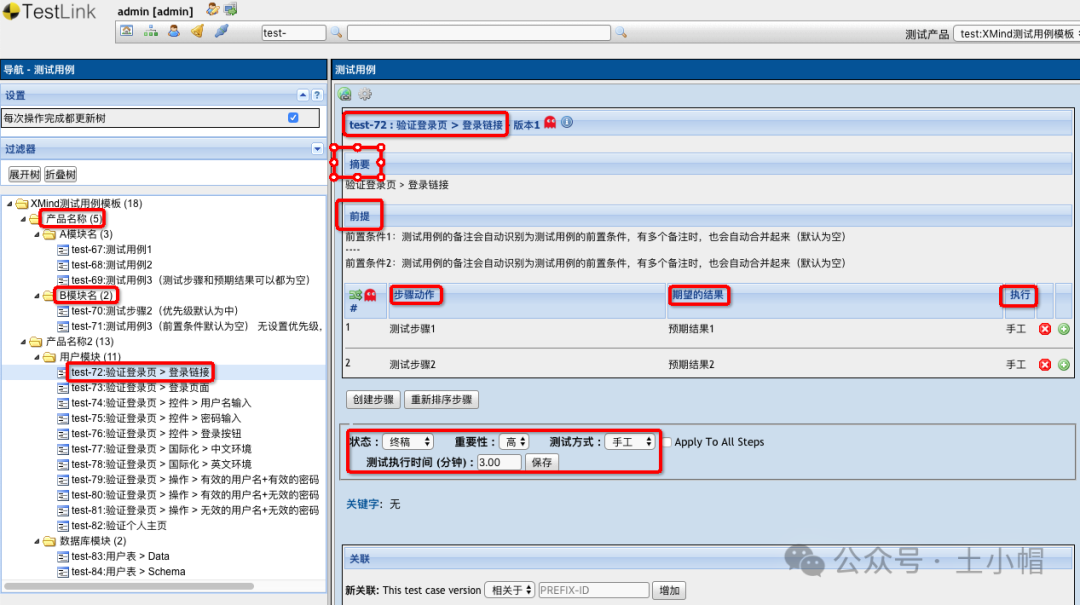The height and width of the screenshot is (605, 1080).
Task: Open the 测试产品 project dropdown
Action: [1017, 33]
